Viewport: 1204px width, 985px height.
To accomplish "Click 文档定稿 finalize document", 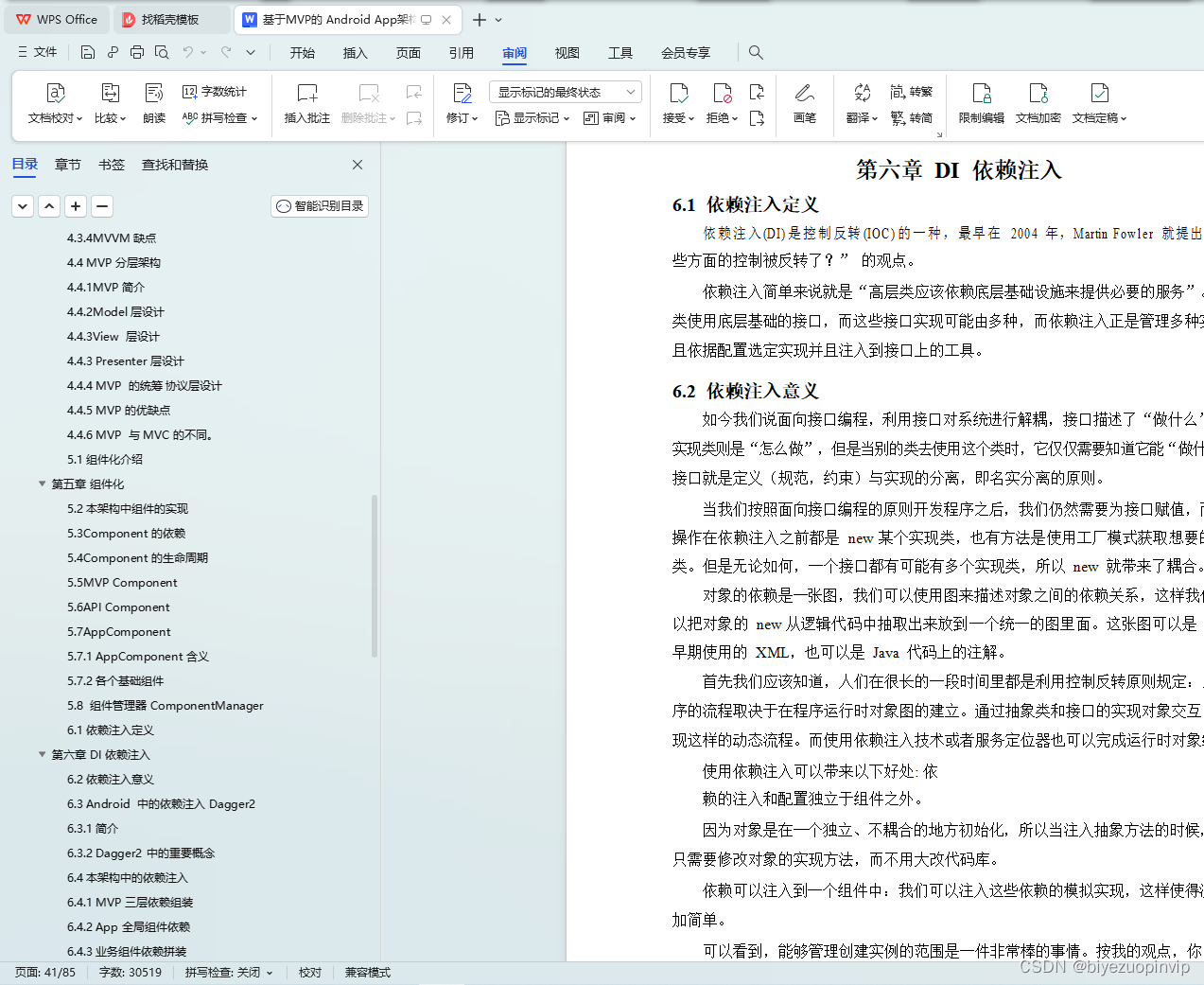I will [1099, 103].
